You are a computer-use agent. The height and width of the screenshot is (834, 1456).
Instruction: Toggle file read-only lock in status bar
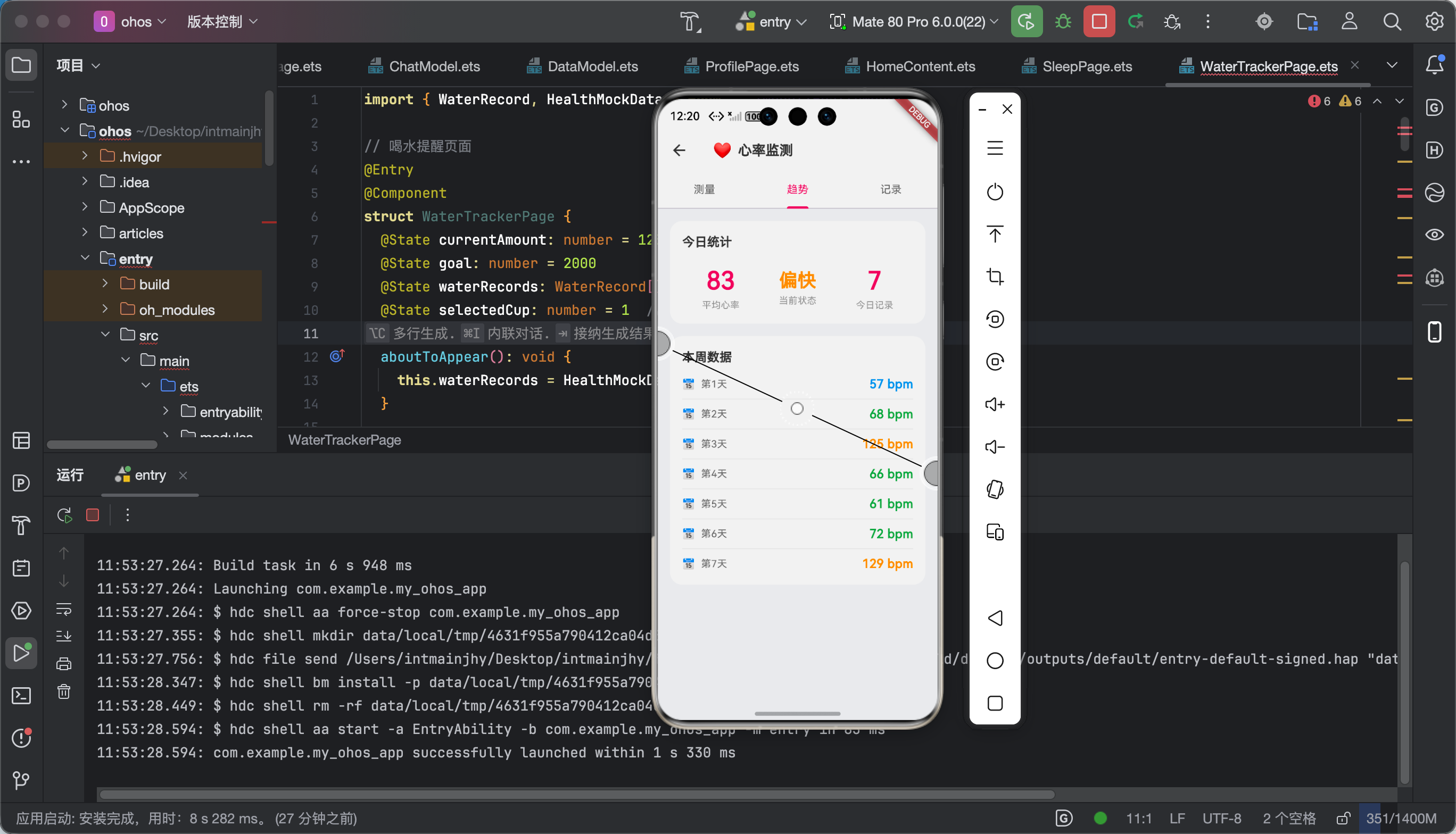[1343, 819]
